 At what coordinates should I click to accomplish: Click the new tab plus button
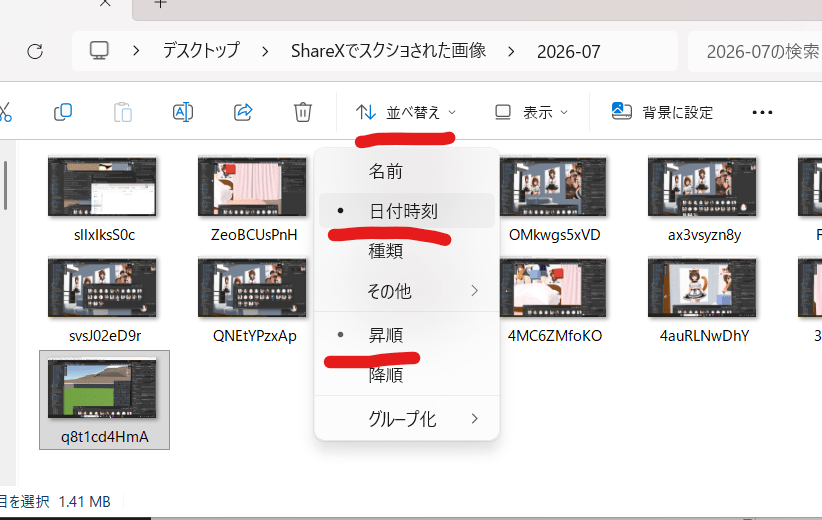tap(160, 4)
